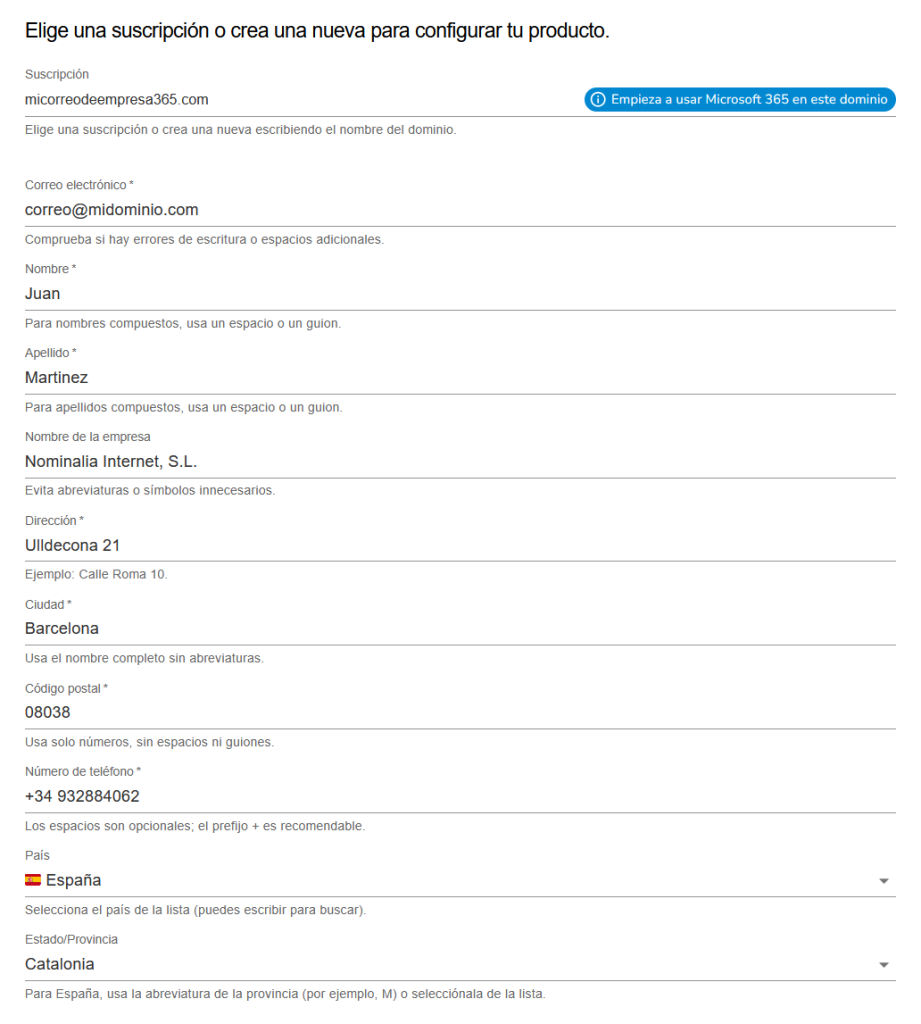Screen dimensions: 921x1024
Task: Click the info icon in Microsoft 365 badge
Action: 598,100
